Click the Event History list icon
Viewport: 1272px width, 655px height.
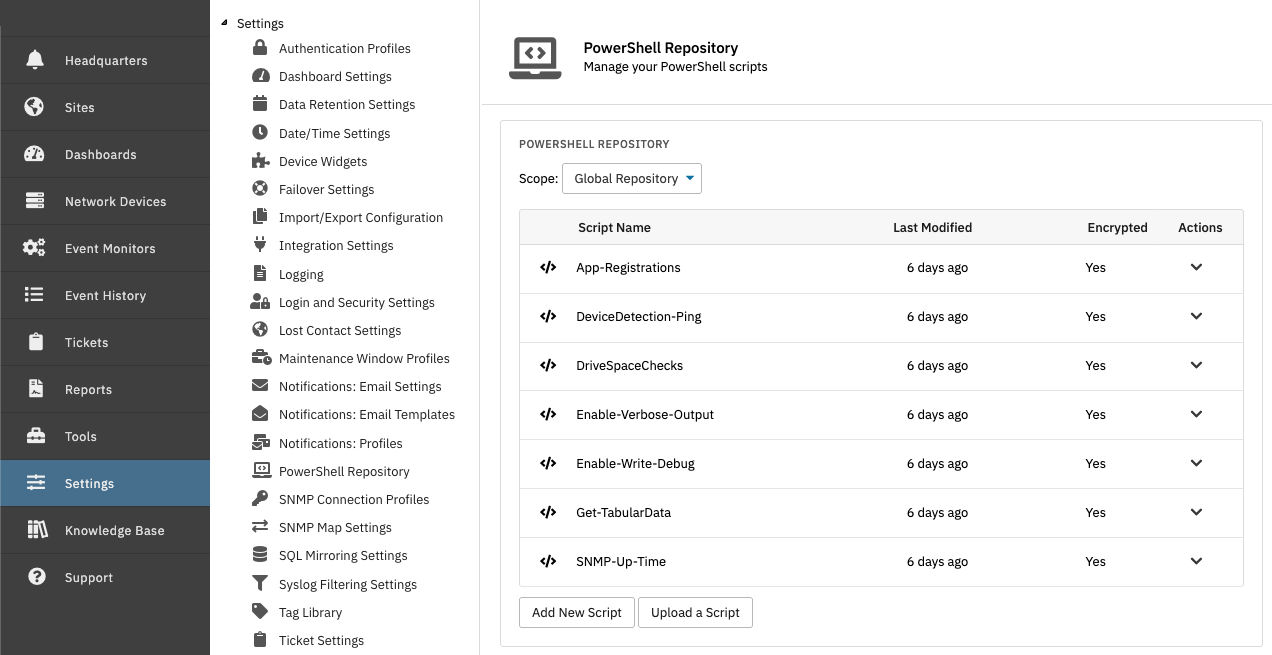click(x=35, y=295)
